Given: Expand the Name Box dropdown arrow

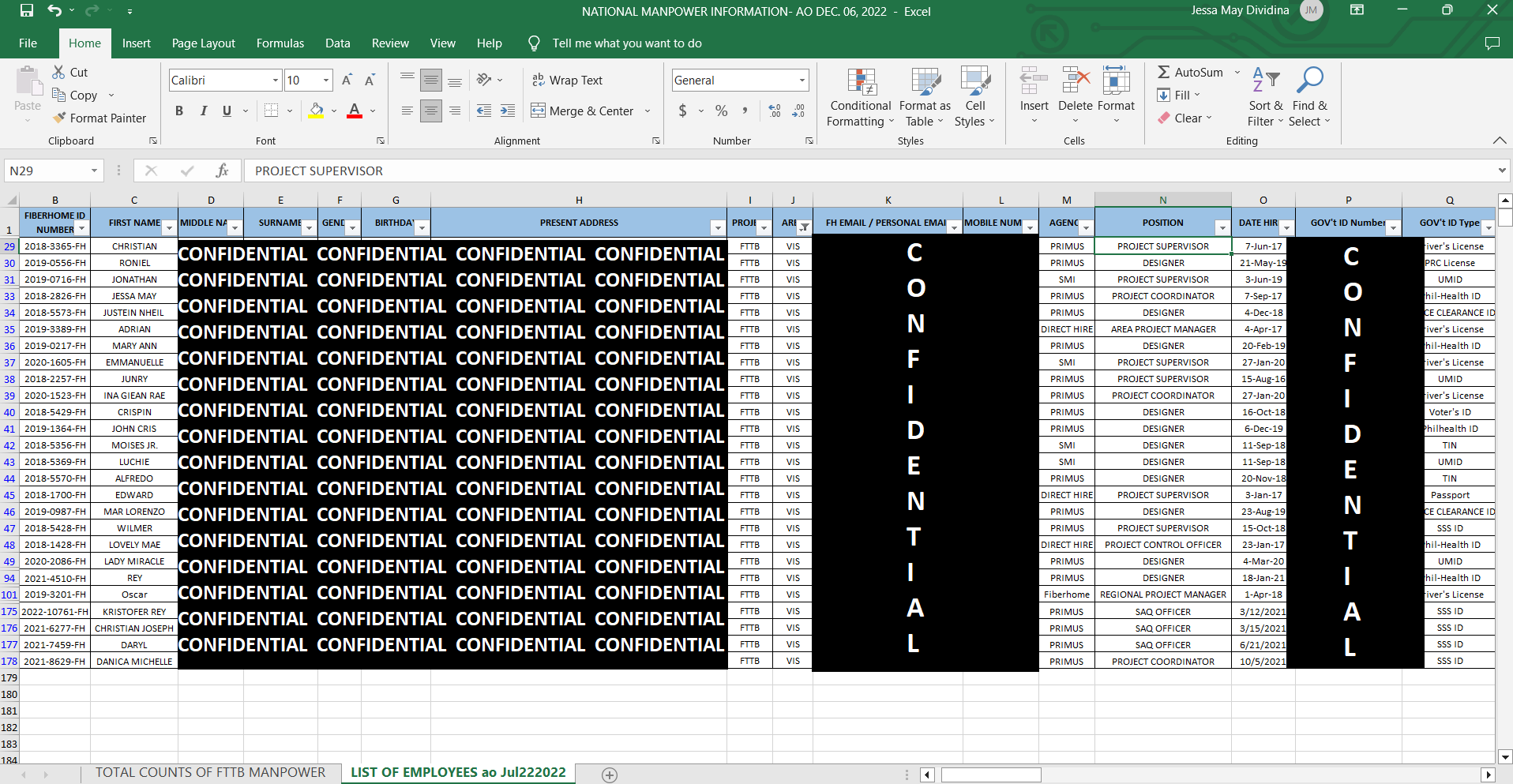Looking at the screenshot, I should [94, 171].
